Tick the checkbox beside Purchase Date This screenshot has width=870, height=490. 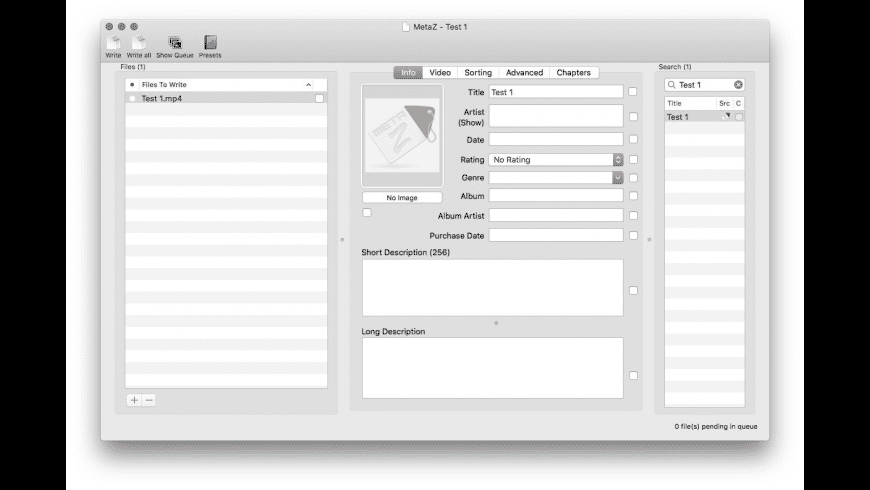[633, 236]
